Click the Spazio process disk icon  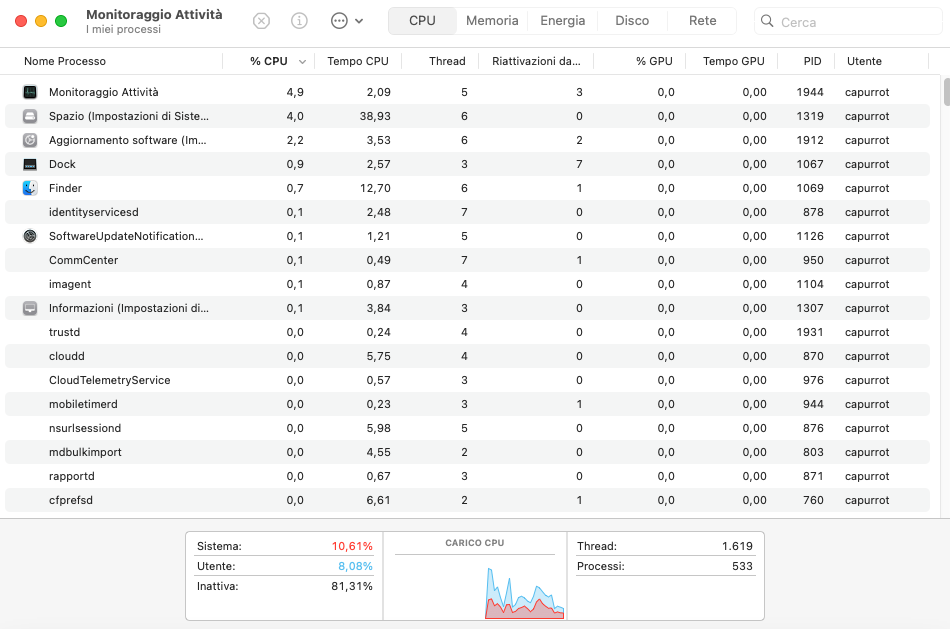coord(30,116)
